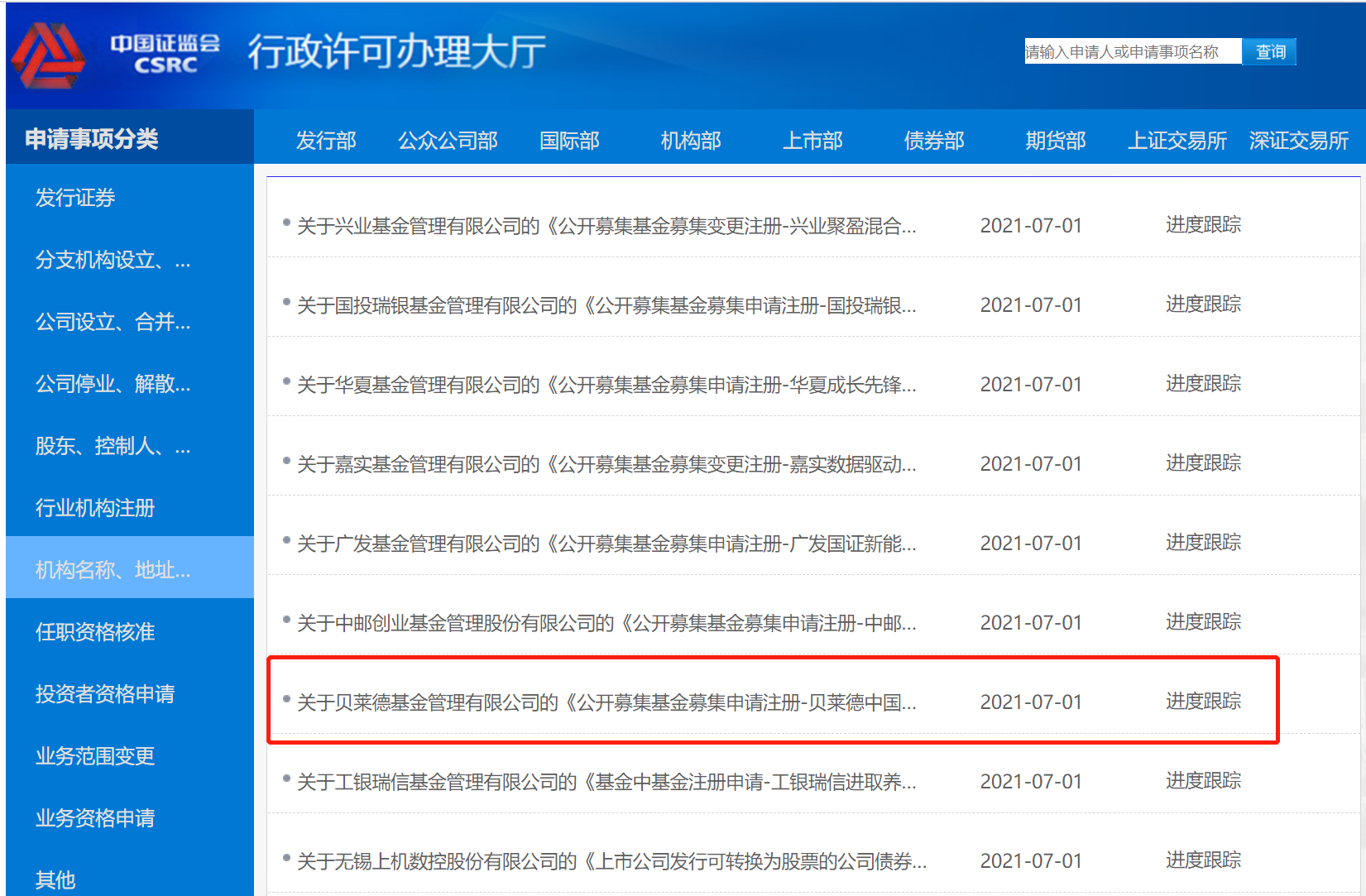Click the 2021-07-01 date in 贝莱德基金 row
Viewport: 1366px width, 896px height.
1031,702
